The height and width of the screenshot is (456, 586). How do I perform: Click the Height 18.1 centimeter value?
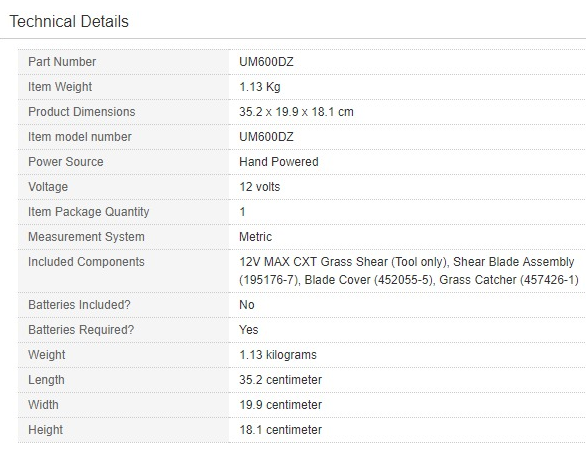coord(280,430)
